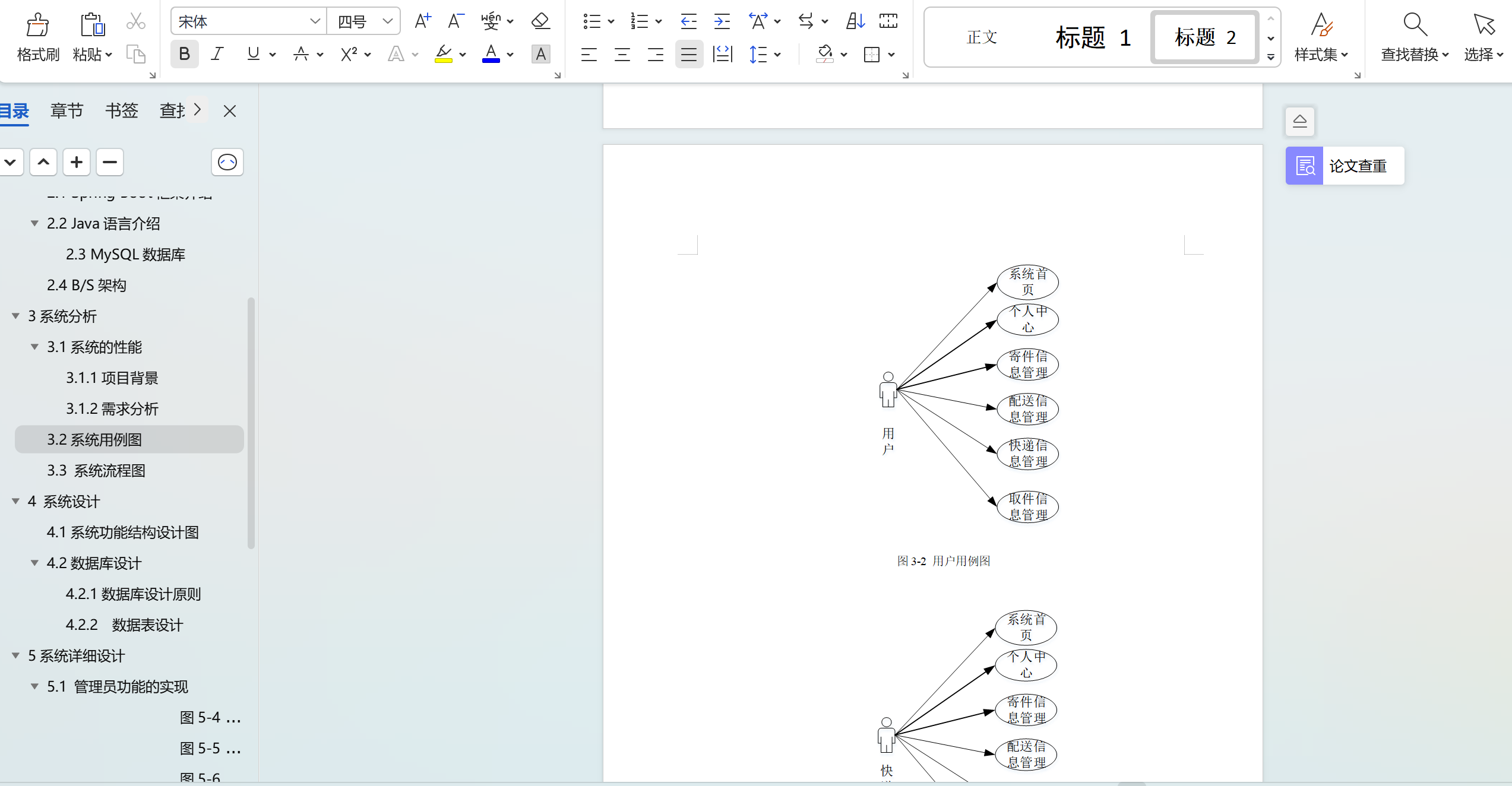The height and width of the screenshot is (786, 1512).
Task: Align text left
Action: point(589,55)
